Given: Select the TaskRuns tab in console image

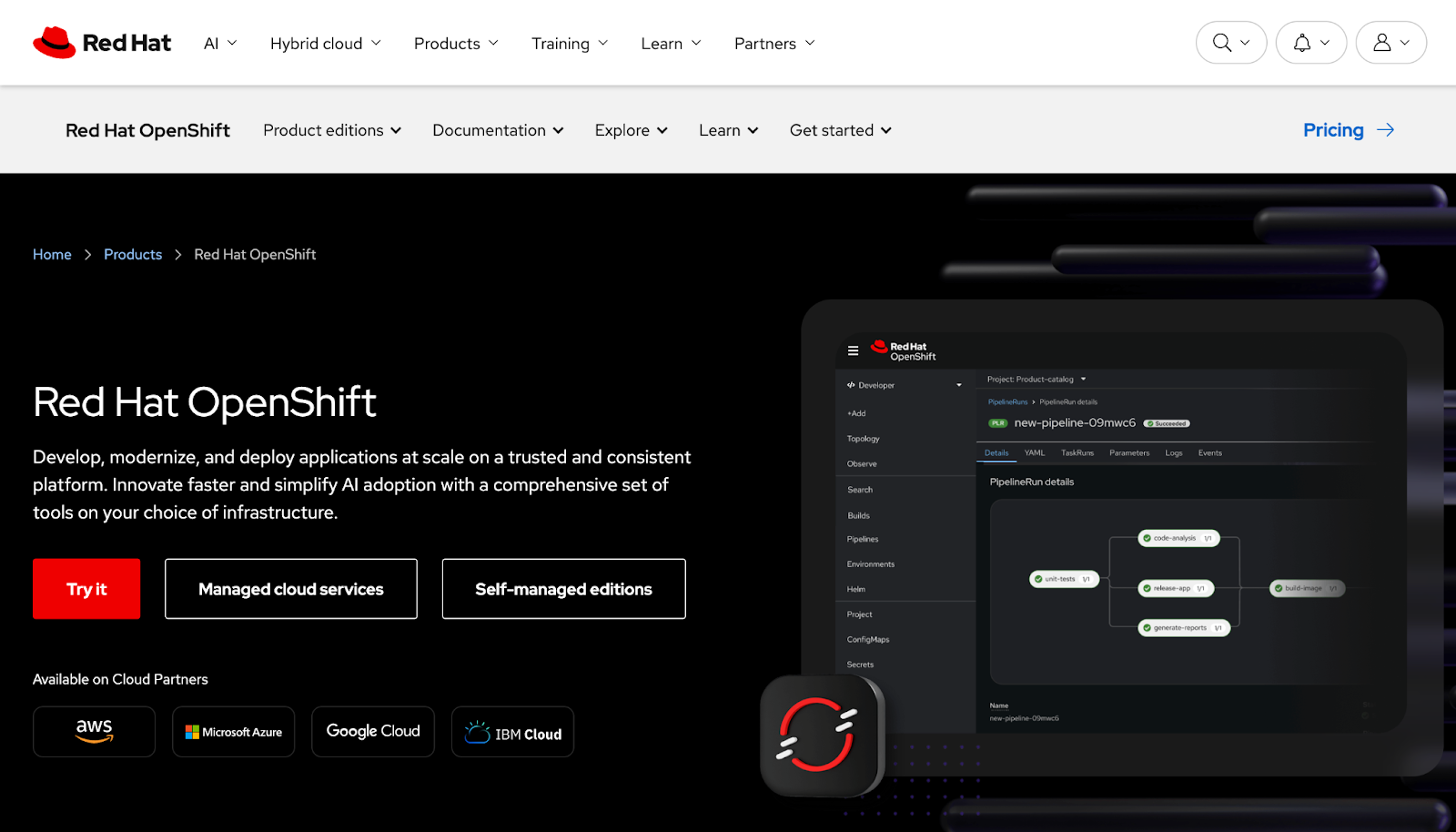Looking at the screenshot, I should pos(1077,453).
